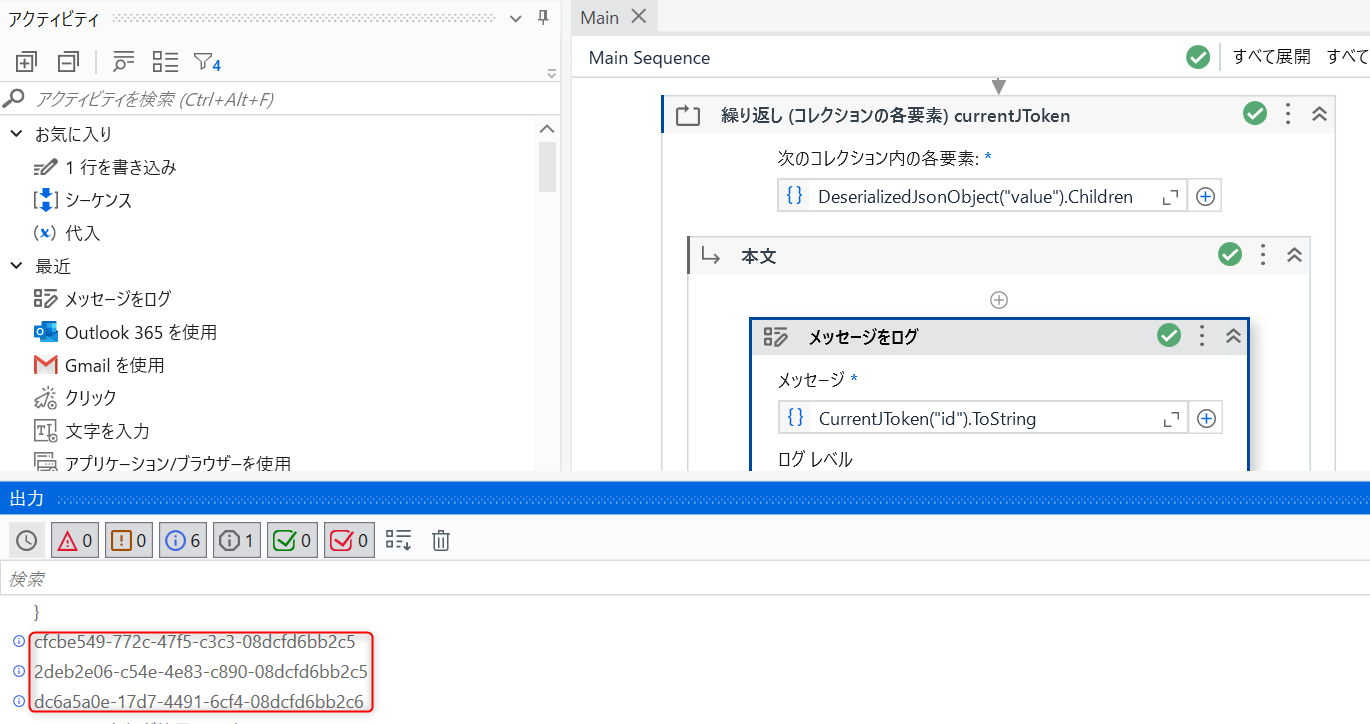Viewport: 1370px width, 724px height.
Task: Select log line cfcbe549-772c-47f5-c3c3-08dcfd6bb2c5
Action: [x=195, y=642]
